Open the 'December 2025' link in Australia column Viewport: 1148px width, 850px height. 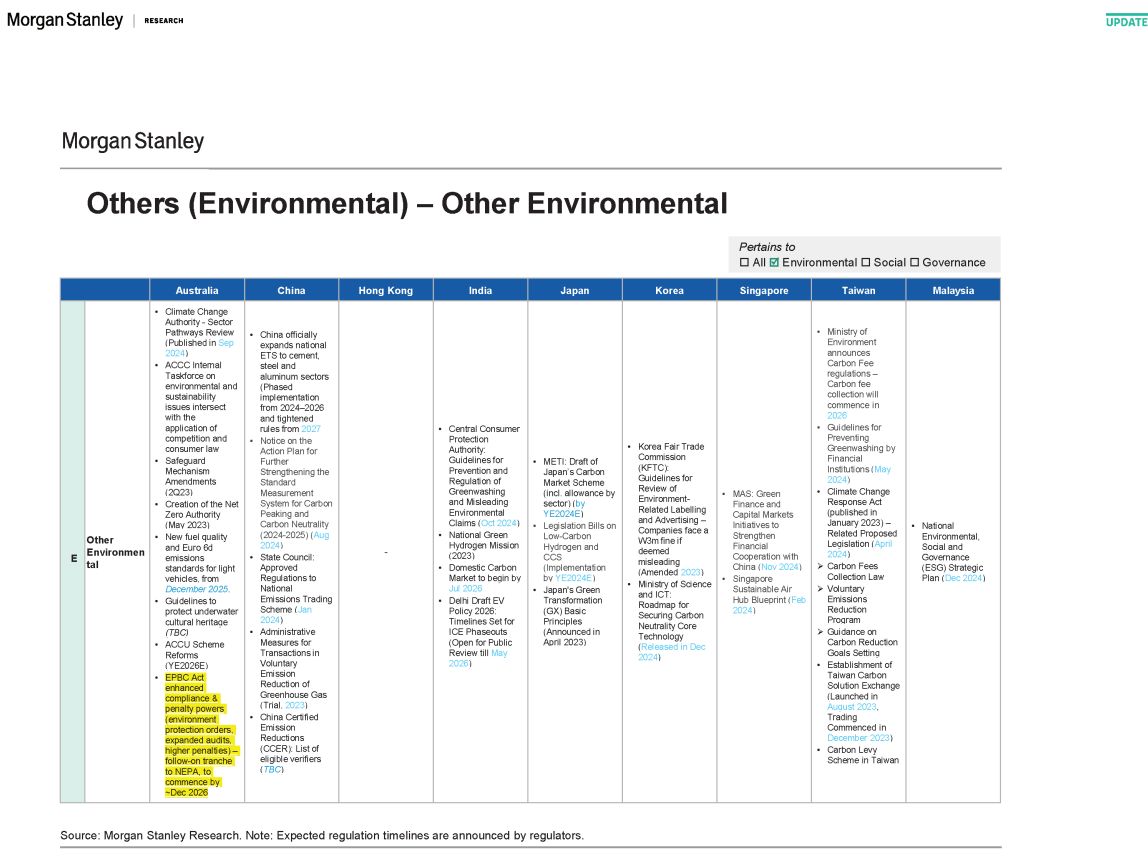pos(196,589)
